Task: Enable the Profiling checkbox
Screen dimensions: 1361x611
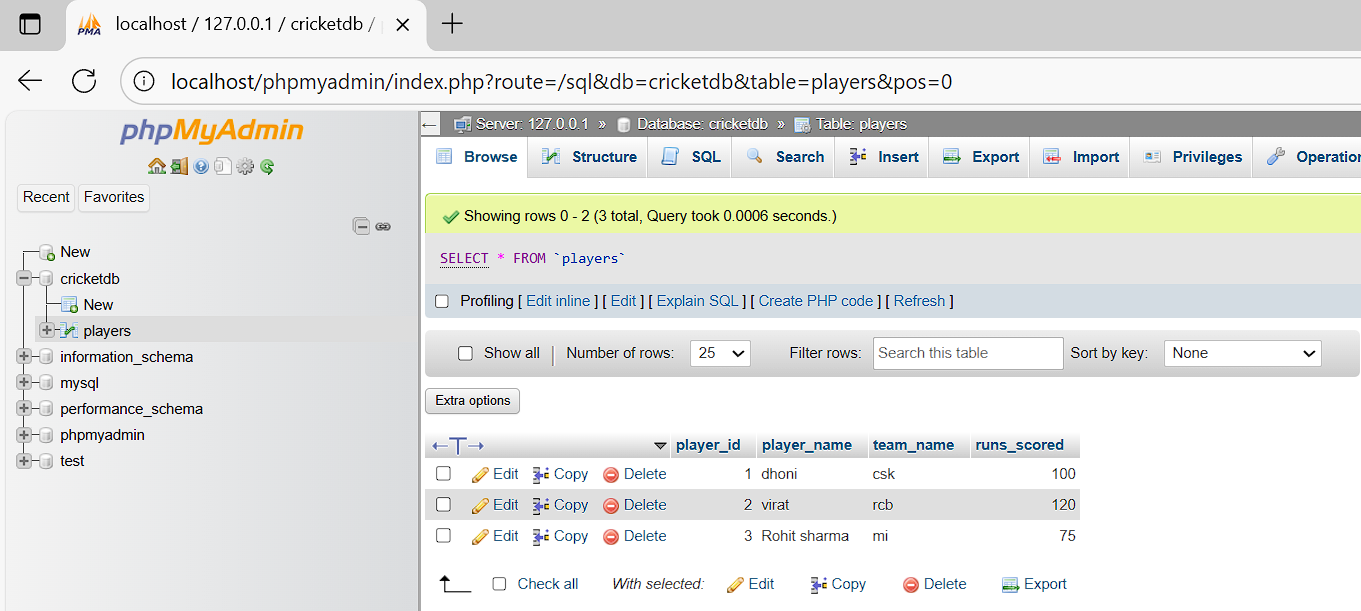Action: (x=442, y=301)
